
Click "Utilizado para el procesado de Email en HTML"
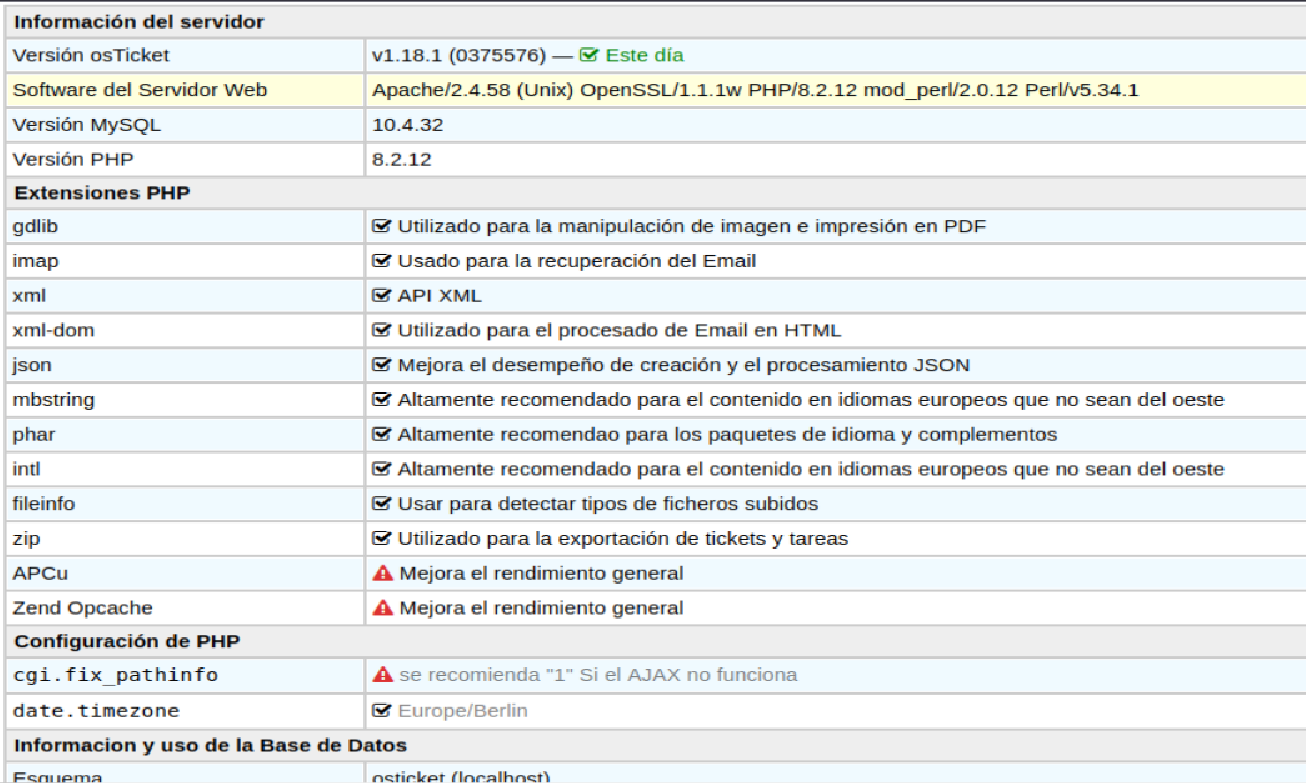pos(619,330)
